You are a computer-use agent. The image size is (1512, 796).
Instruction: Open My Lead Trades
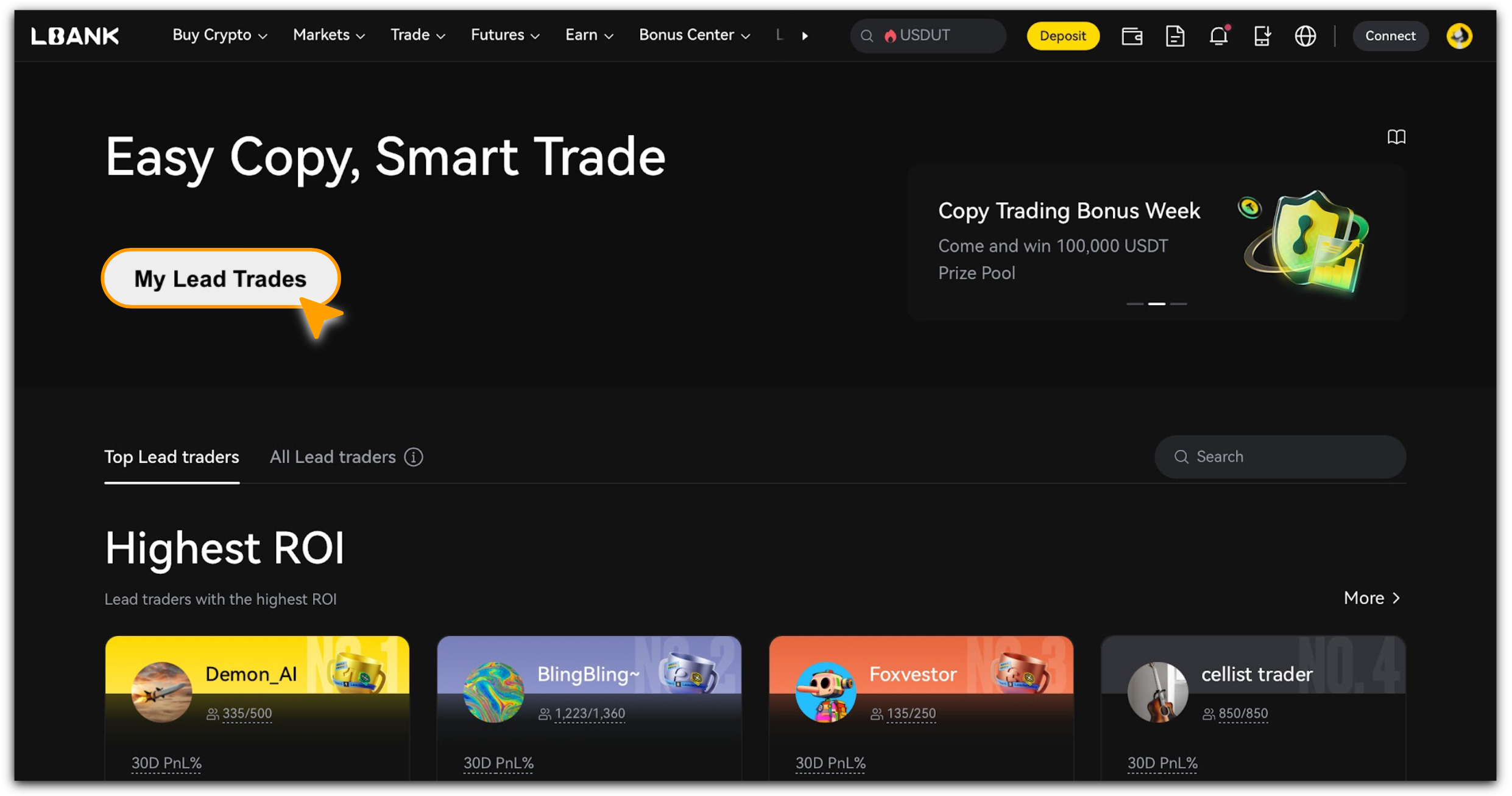[221, 279]
